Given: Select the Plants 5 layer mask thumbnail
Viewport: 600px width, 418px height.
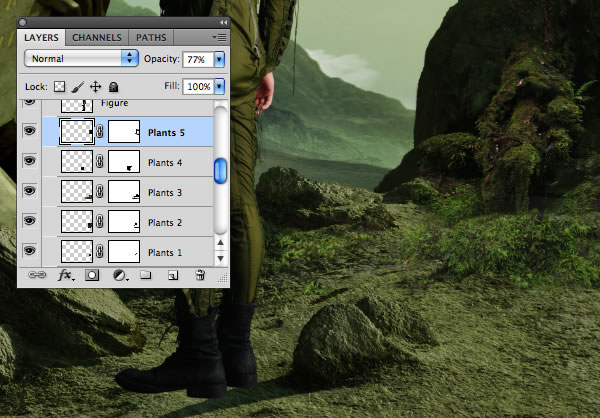Looking at the screenshot, I should tap(124, 132).
